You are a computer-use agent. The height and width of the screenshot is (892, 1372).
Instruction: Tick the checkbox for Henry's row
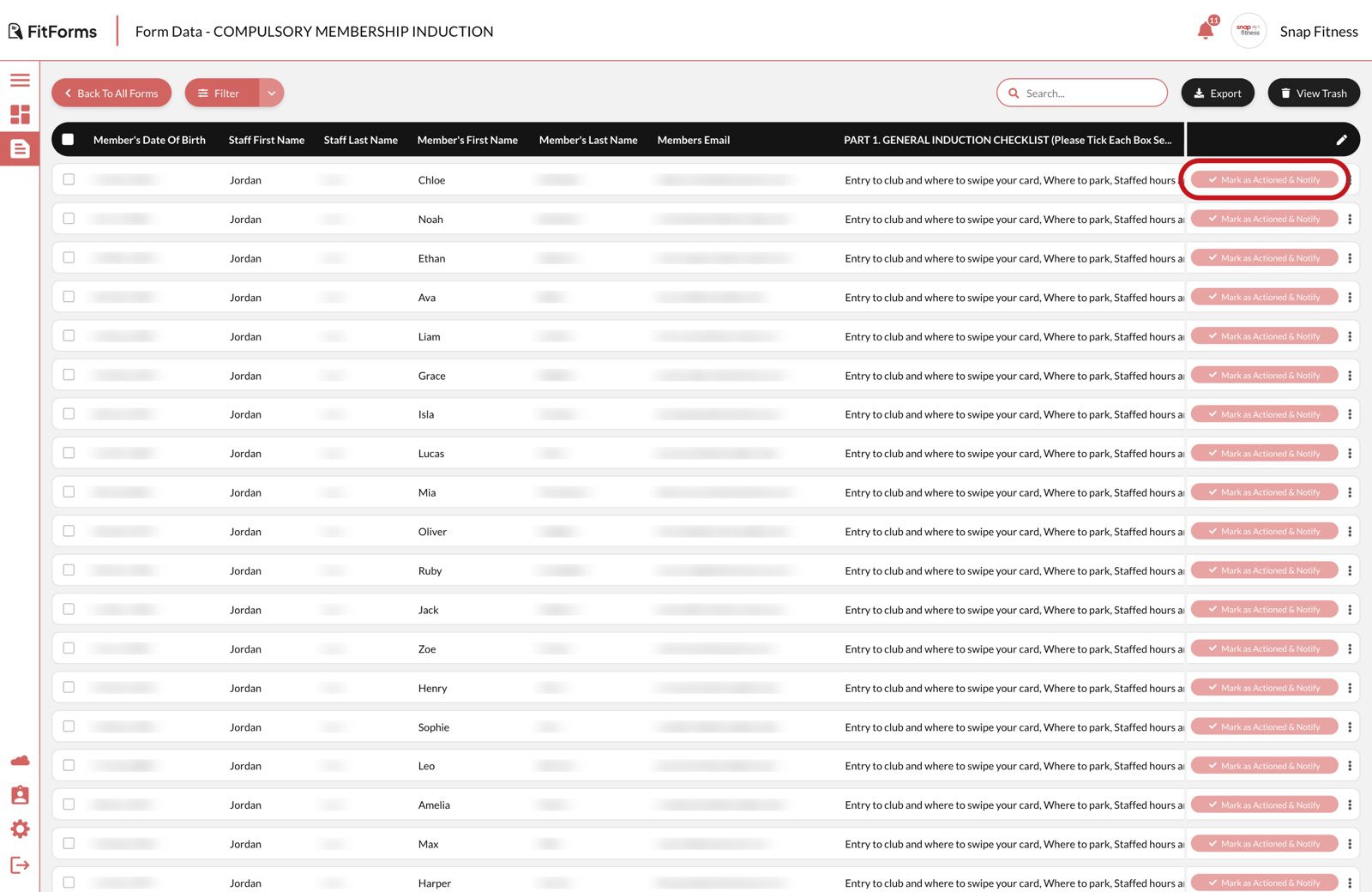click(69, 687)
